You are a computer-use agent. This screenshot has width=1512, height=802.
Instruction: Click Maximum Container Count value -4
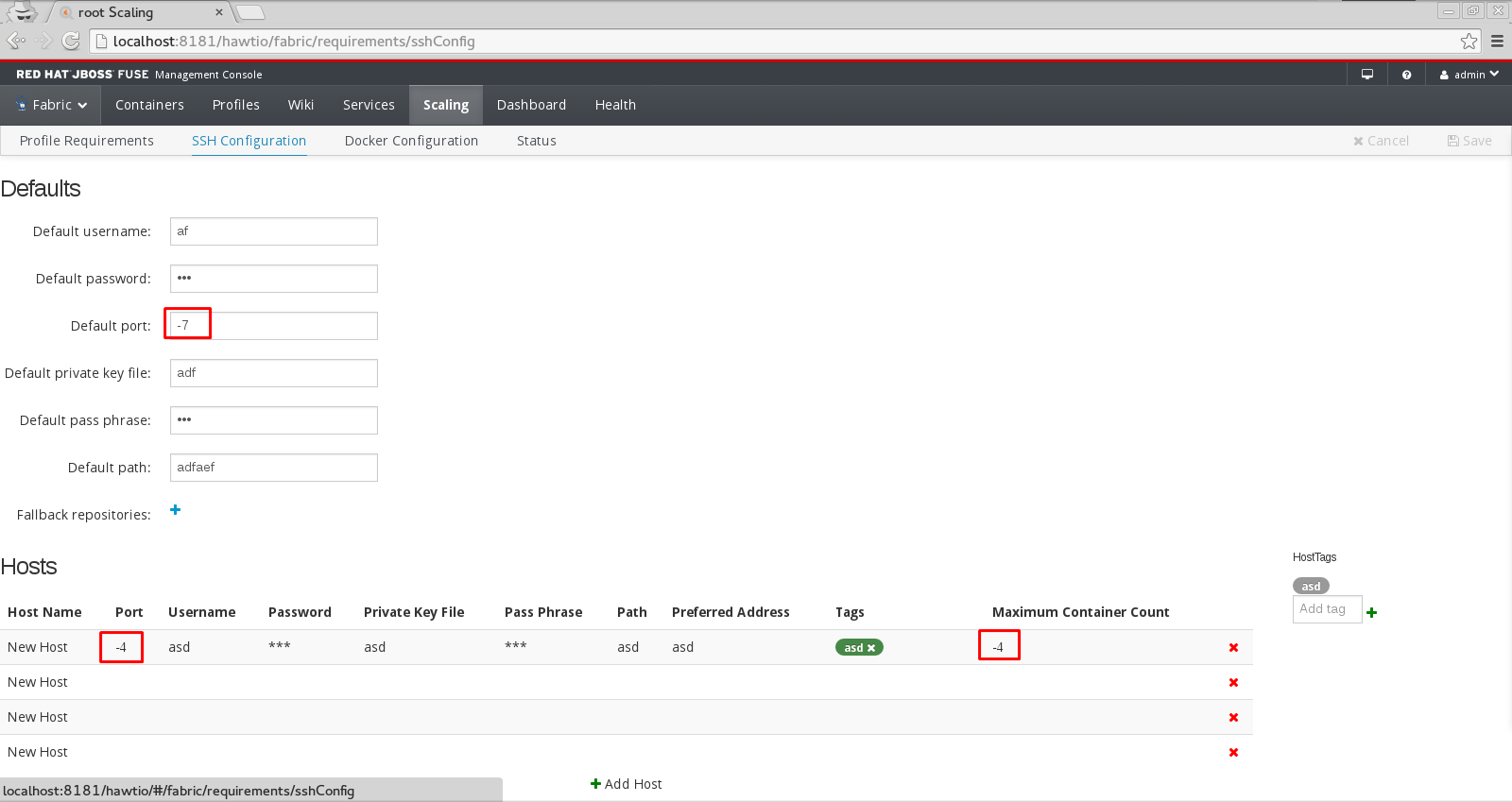pos(998,647)
